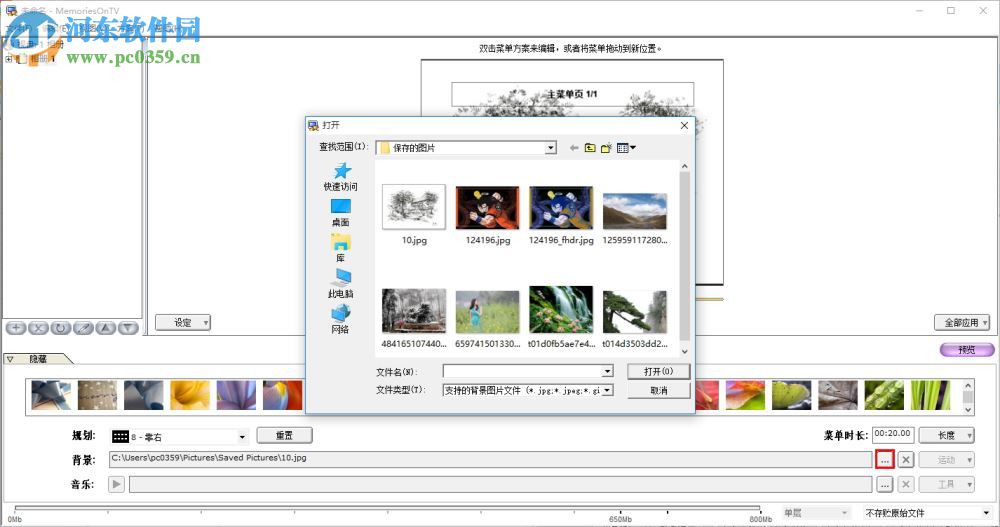Select 网络 in the places sidebar

pyautogui.click(x=341, y=320)
